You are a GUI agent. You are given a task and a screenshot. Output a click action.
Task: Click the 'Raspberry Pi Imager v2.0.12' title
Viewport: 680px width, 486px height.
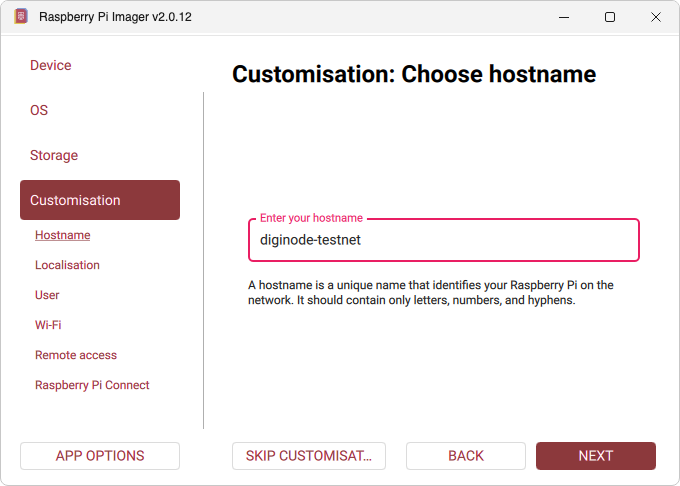click(115, 17)
